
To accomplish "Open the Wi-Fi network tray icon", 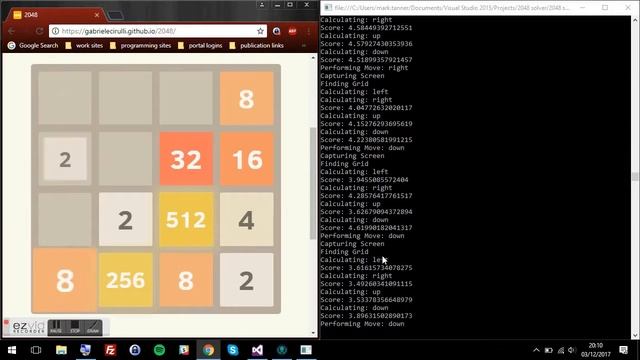I will point(561,350).
